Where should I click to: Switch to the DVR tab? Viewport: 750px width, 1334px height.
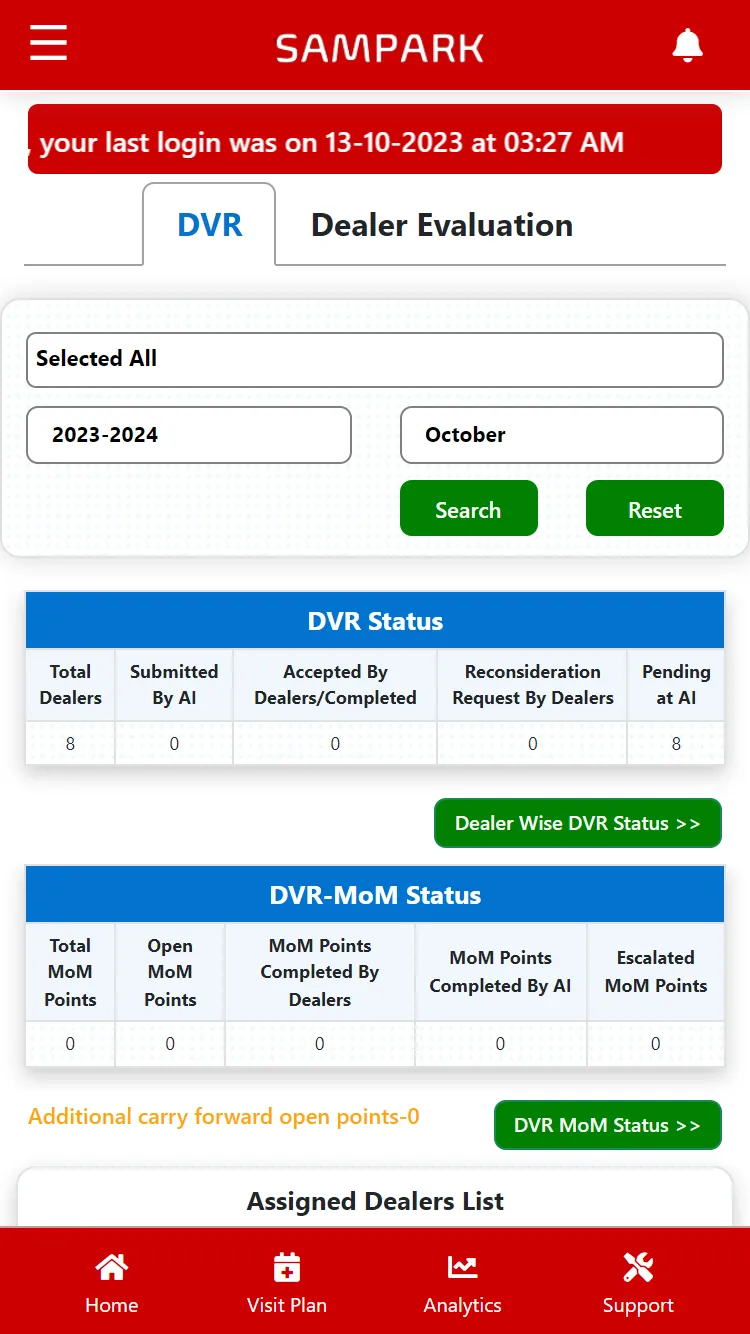pyautogui.click(x=209, y=225)
